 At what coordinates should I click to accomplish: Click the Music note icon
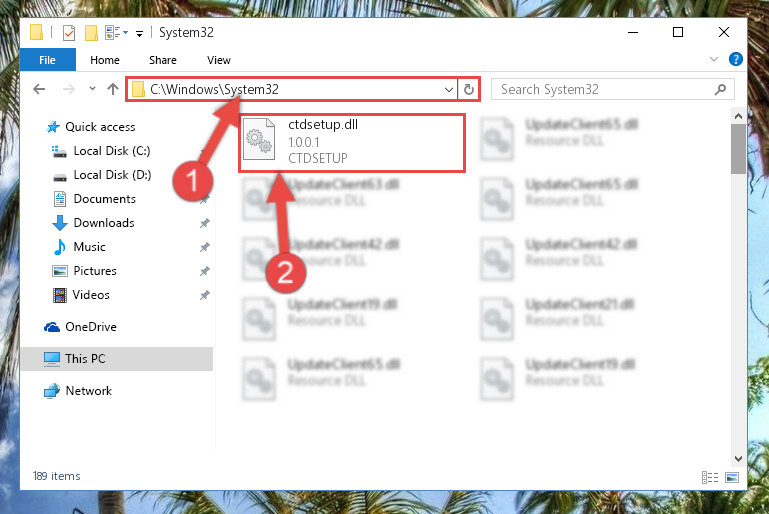pyautogui.click(x=60, y=247)
